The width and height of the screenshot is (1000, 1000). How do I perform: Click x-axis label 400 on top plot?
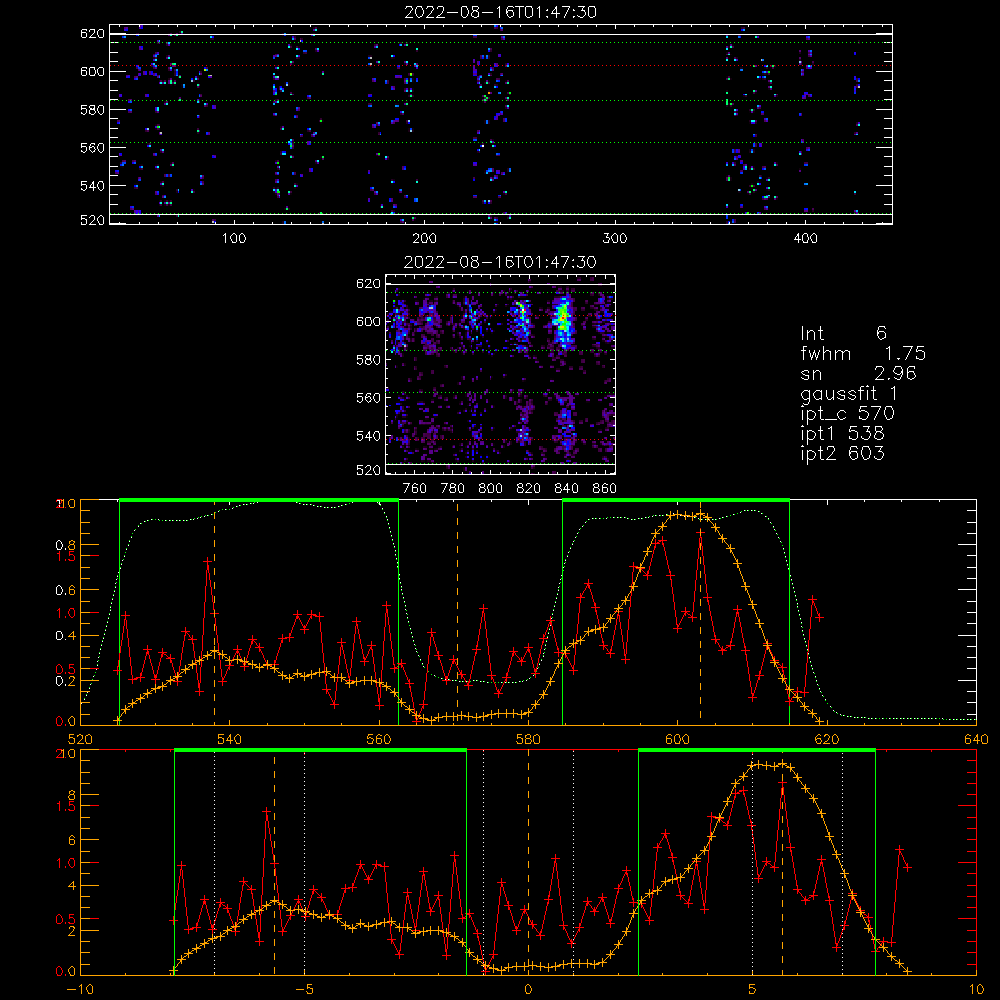(805, 239)
